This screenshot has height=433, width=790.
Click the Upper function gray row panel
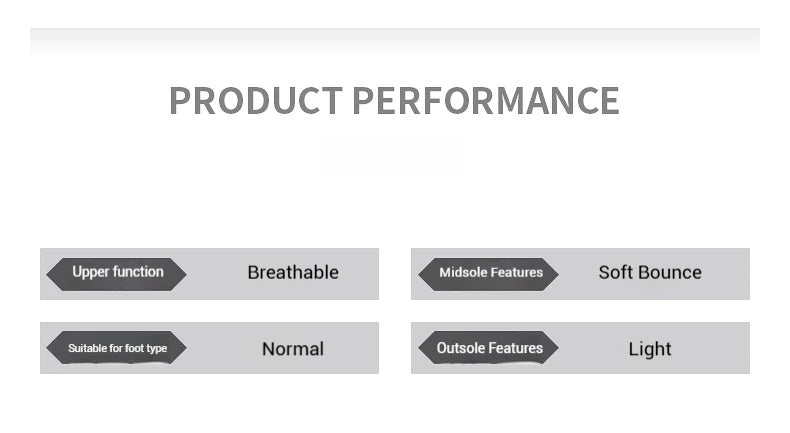click(210, 274)
